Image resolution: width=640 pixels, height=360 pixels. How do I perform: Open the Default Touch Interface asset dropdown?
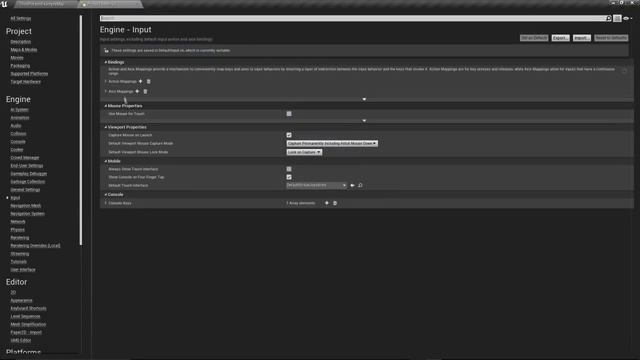[x=316, y=185]
